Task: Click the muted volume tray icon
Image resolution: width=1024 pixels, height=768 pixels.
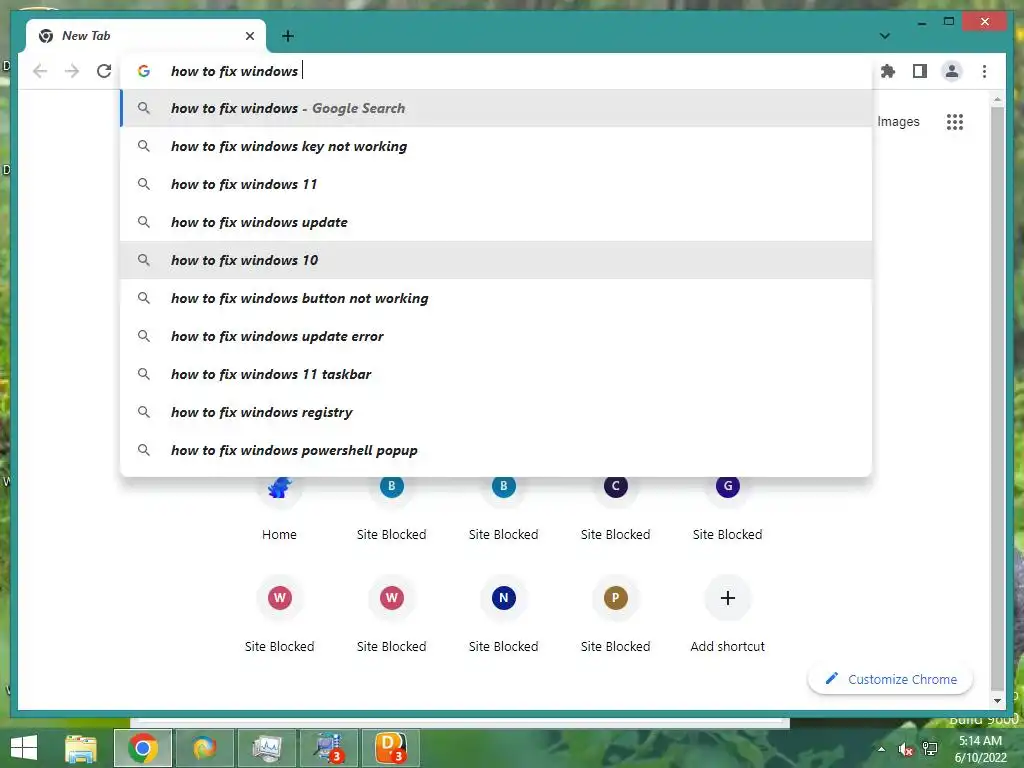Action: (905, 749)
